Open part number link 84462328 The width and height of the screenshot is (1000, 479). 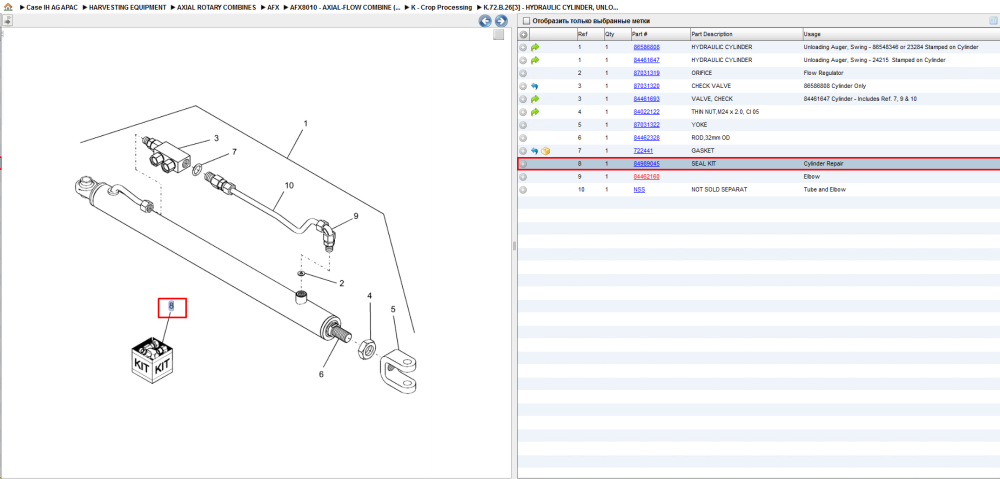point(646,138)
